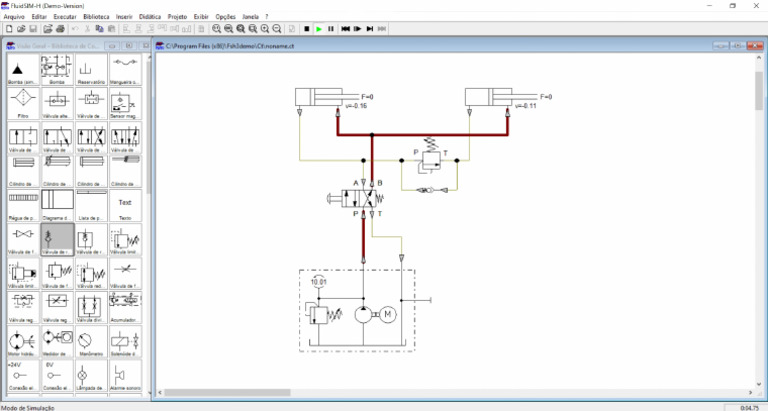Open the Opções menu
Viewport: 768px width, 411px height.
click(226, 17)
